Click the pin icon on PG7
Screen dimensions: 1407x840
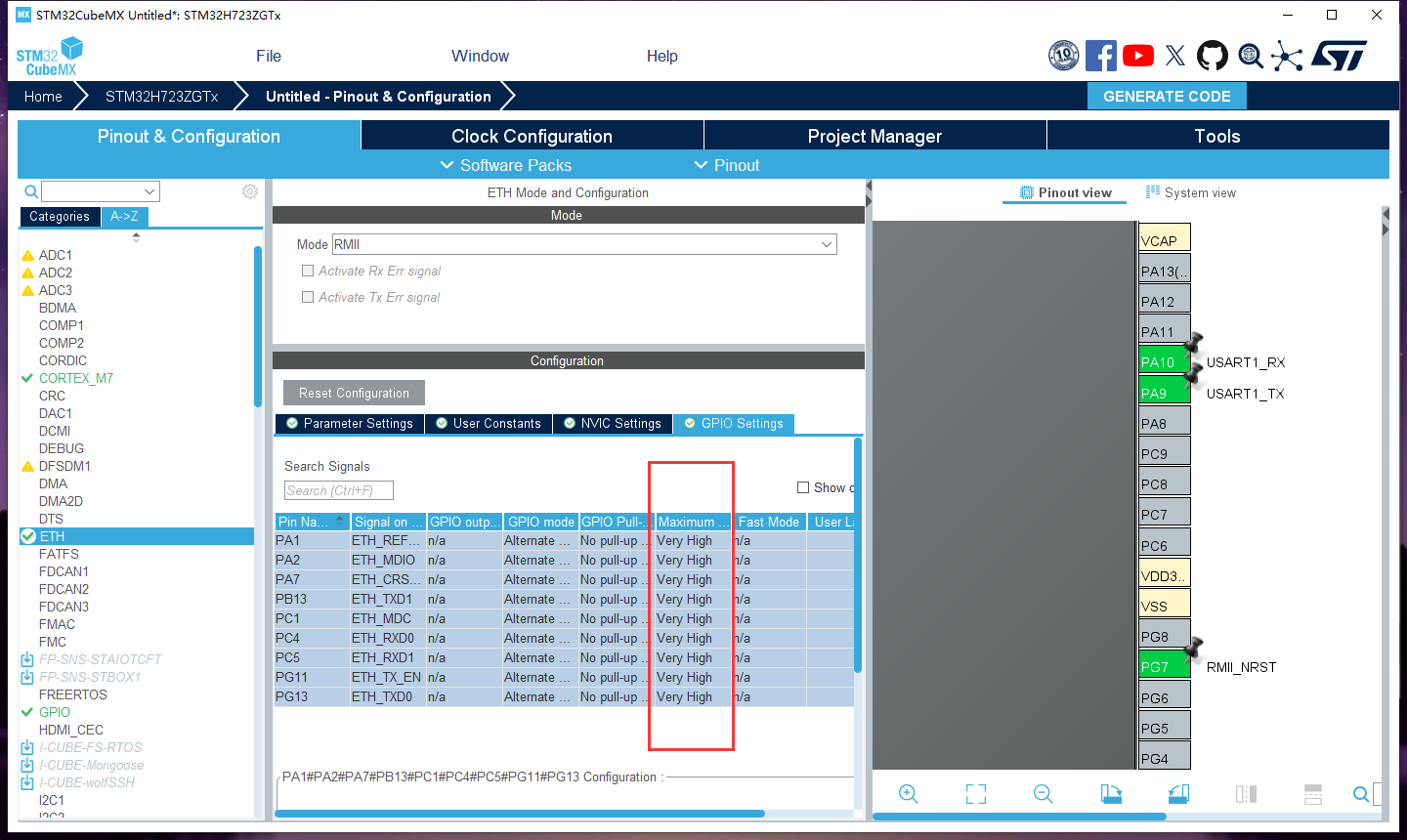[1193, 648]
